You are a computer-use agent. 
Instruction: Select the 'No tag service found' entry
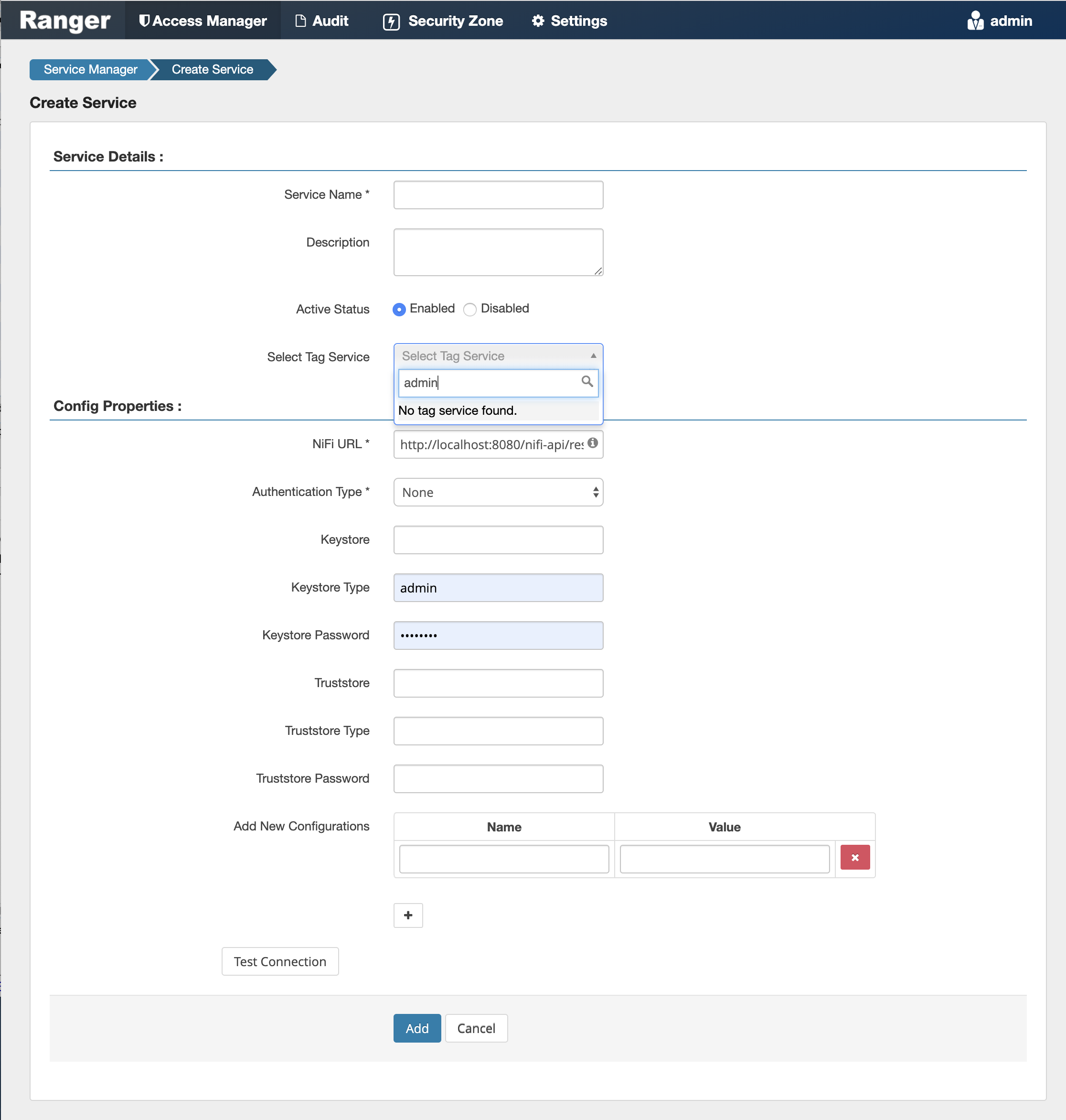coord(458,410)
